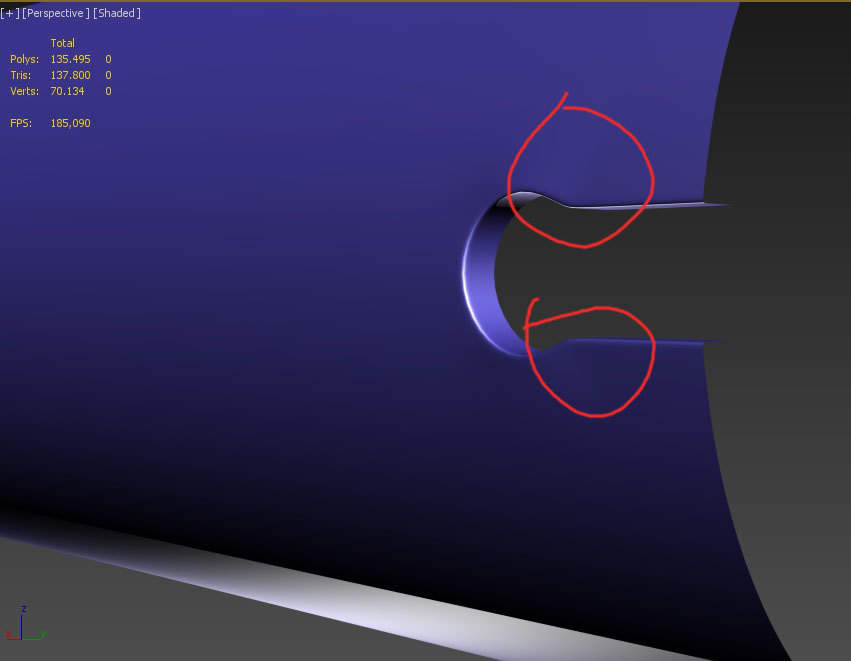Click the green Y axis of the world tripod
This screenshot has width=851, height=661.
point(31,639)
